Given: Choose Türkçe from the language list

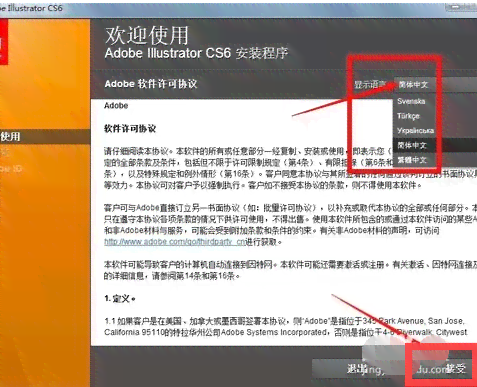Looking at the screenshot, I should point(408,116).
